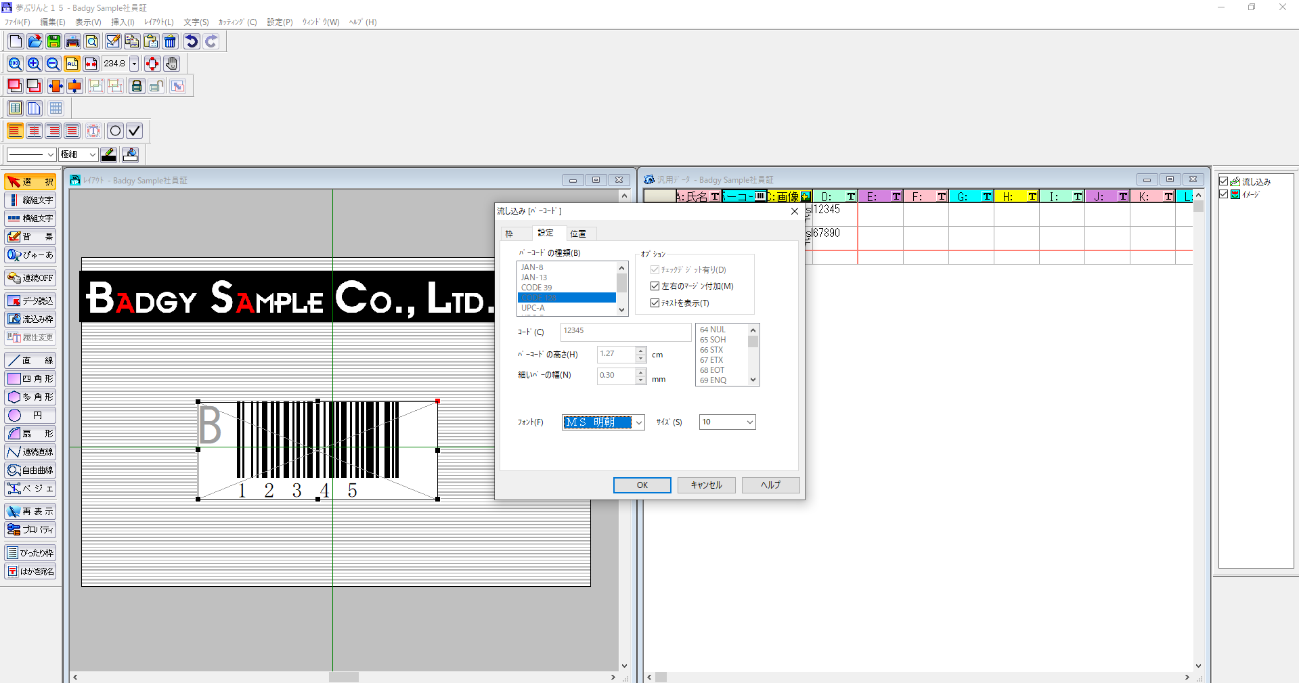The image size is (1300, 683).
Task: Select the 選択 arrow tool
Action: 30,182
